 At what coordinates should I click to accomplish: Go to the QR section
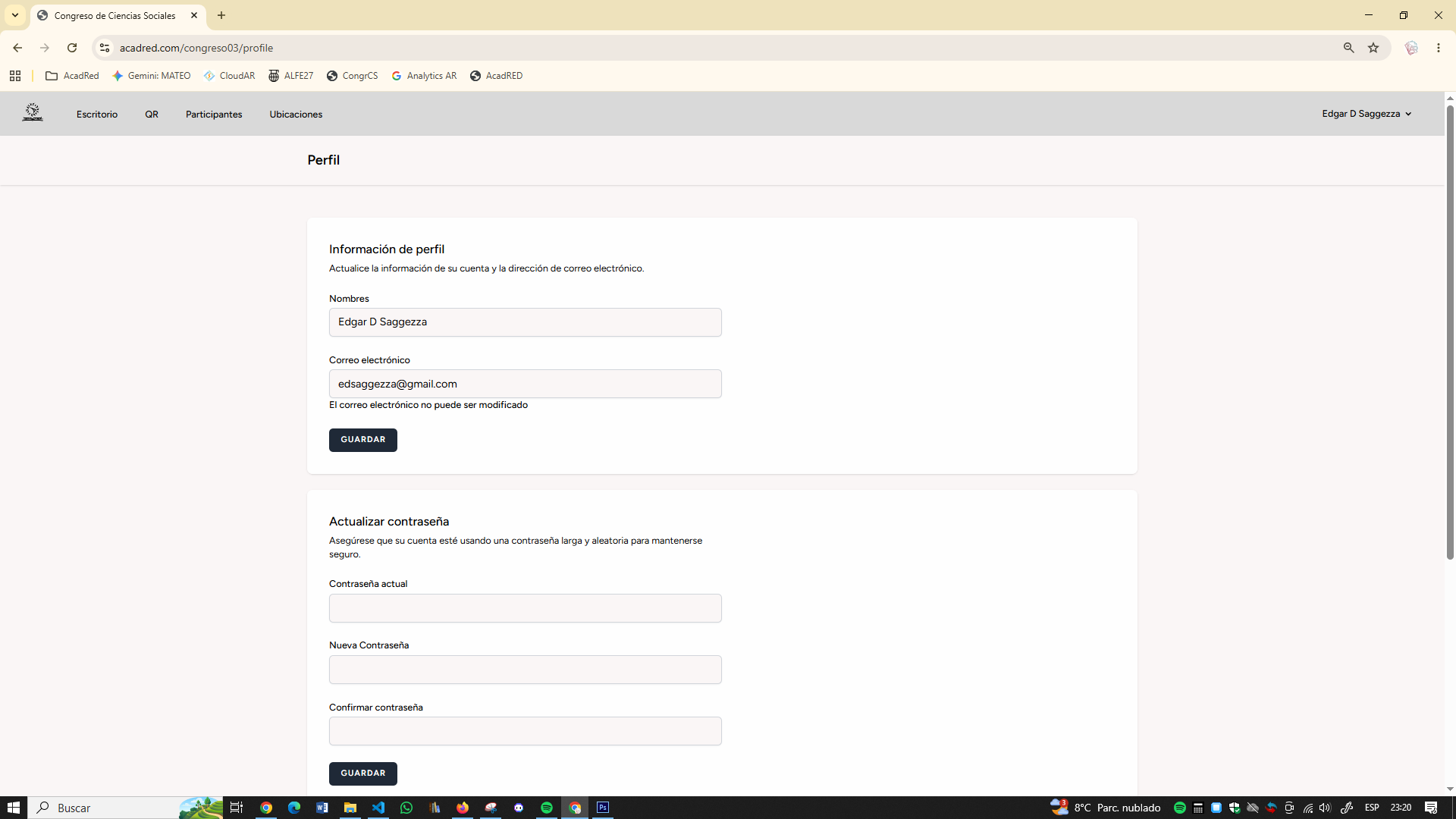coord(152,115)
